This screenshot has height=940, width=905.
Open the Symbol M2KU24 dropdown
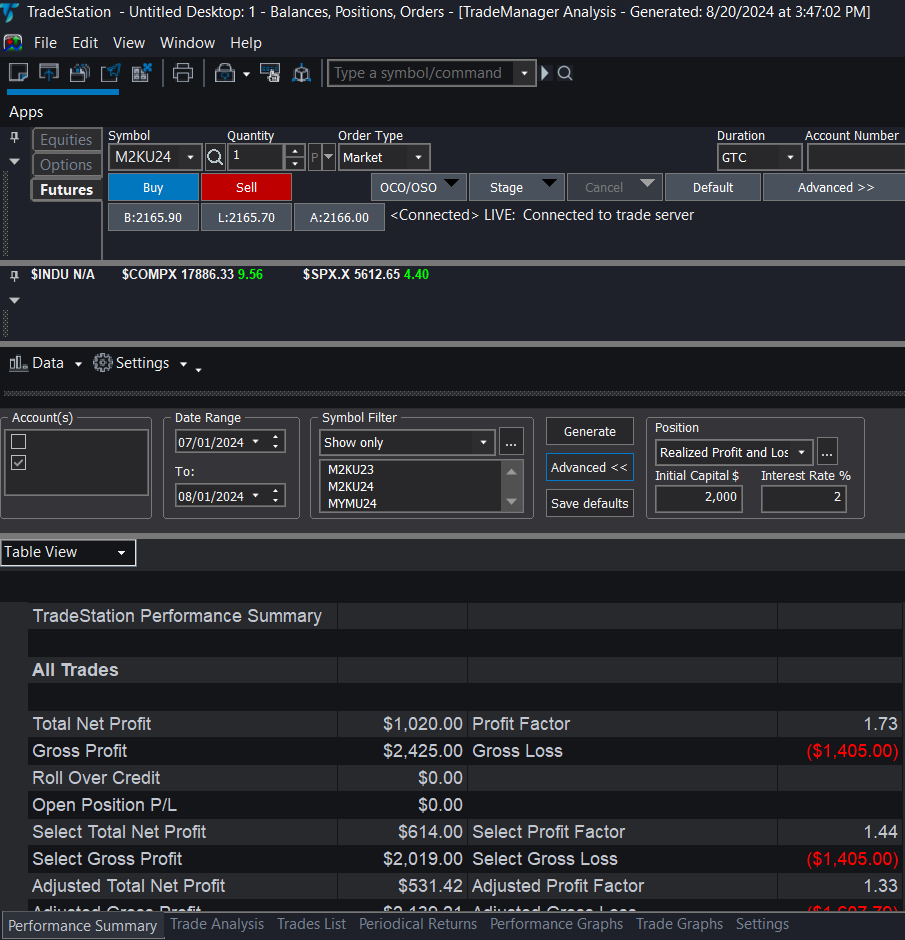click(191, 158)
